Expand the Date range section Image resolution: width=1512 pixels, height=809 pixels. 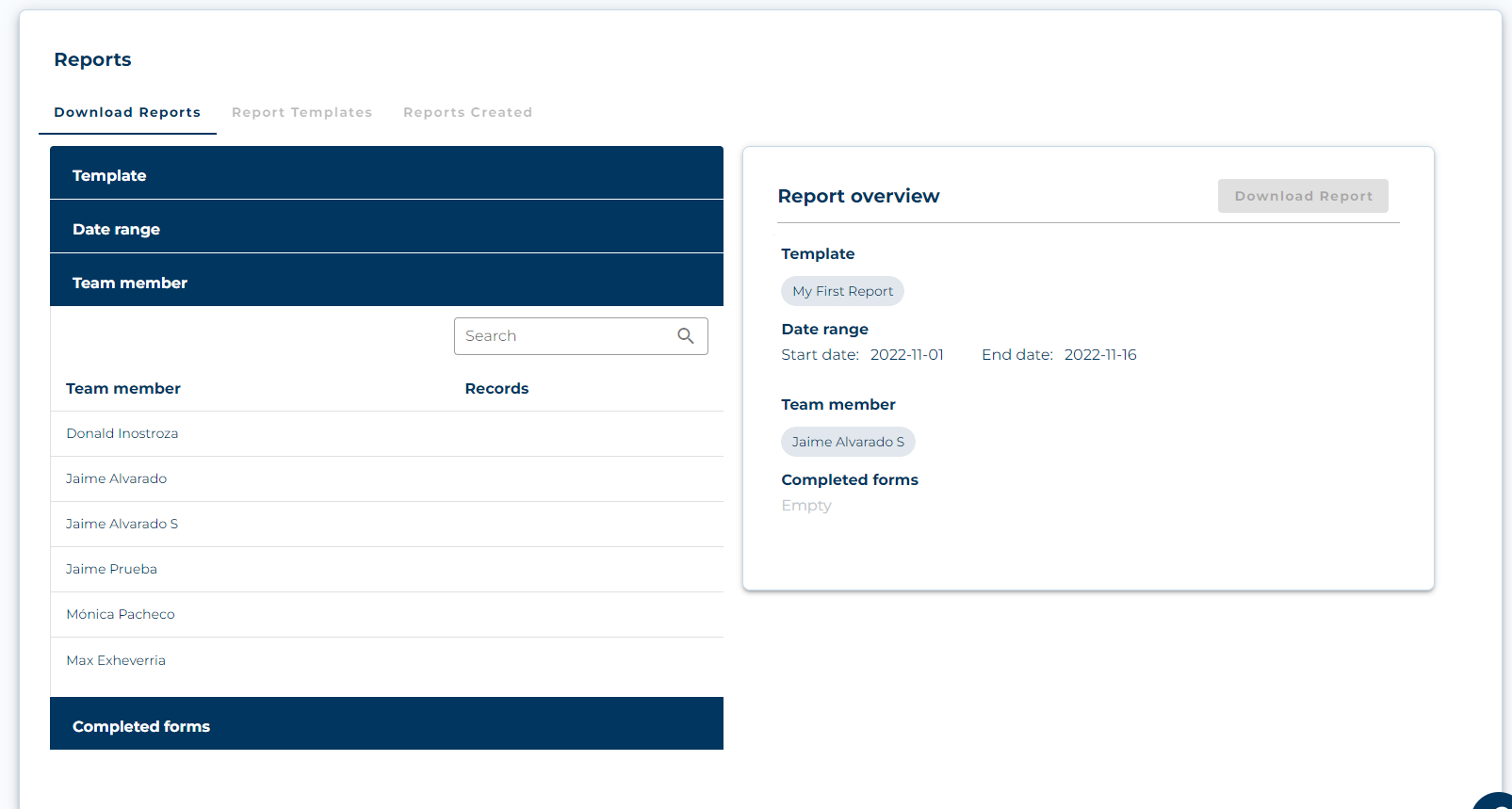click(x=386, y=229)
